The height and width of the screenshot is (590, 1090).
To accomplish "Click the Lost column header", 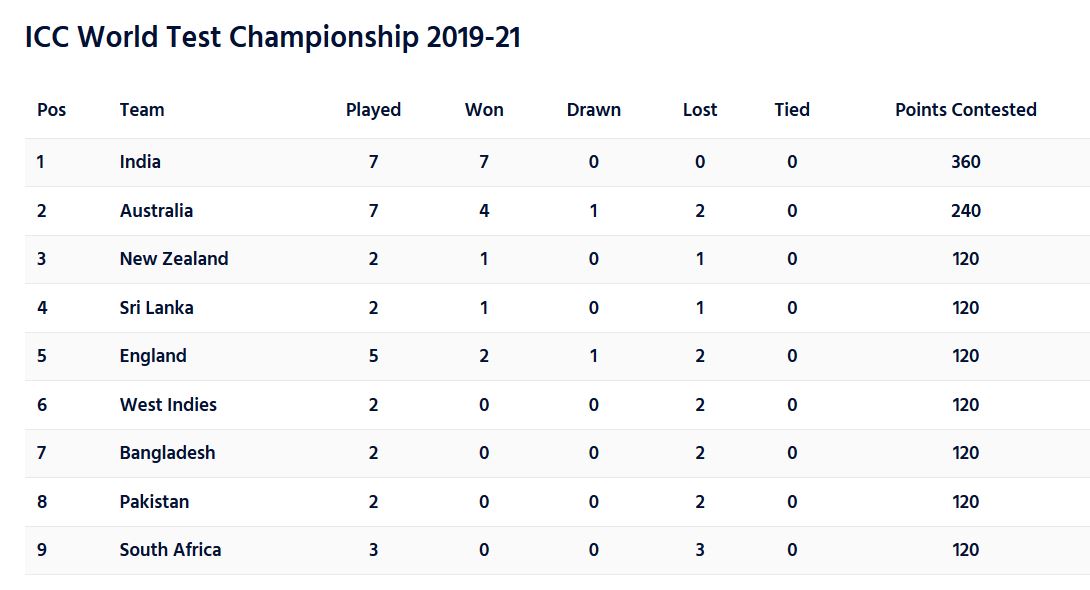I will tap(700, 110).
